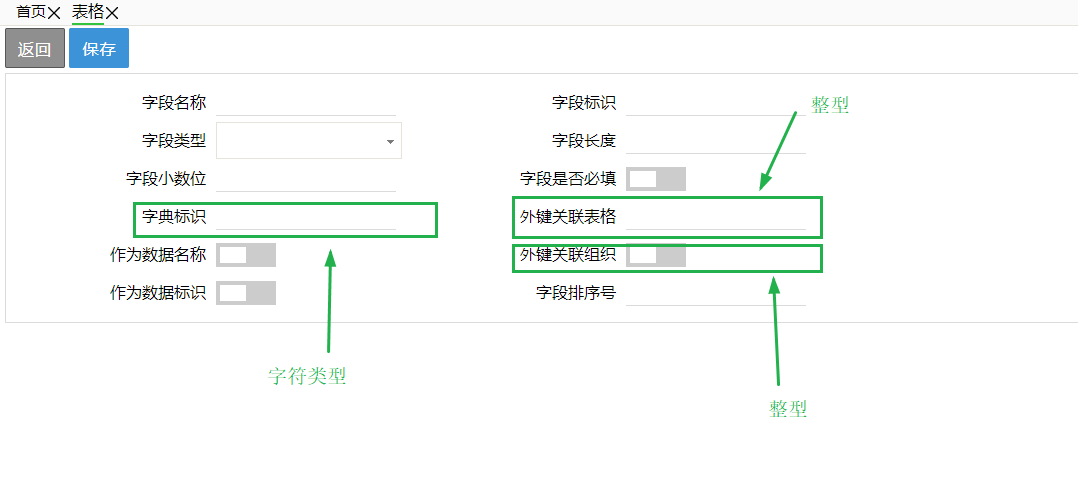This screenshot has height=493, width=1078.
Task: Switch to the 首页 tab
Action: pyautogui.click(x=31, y=12)
